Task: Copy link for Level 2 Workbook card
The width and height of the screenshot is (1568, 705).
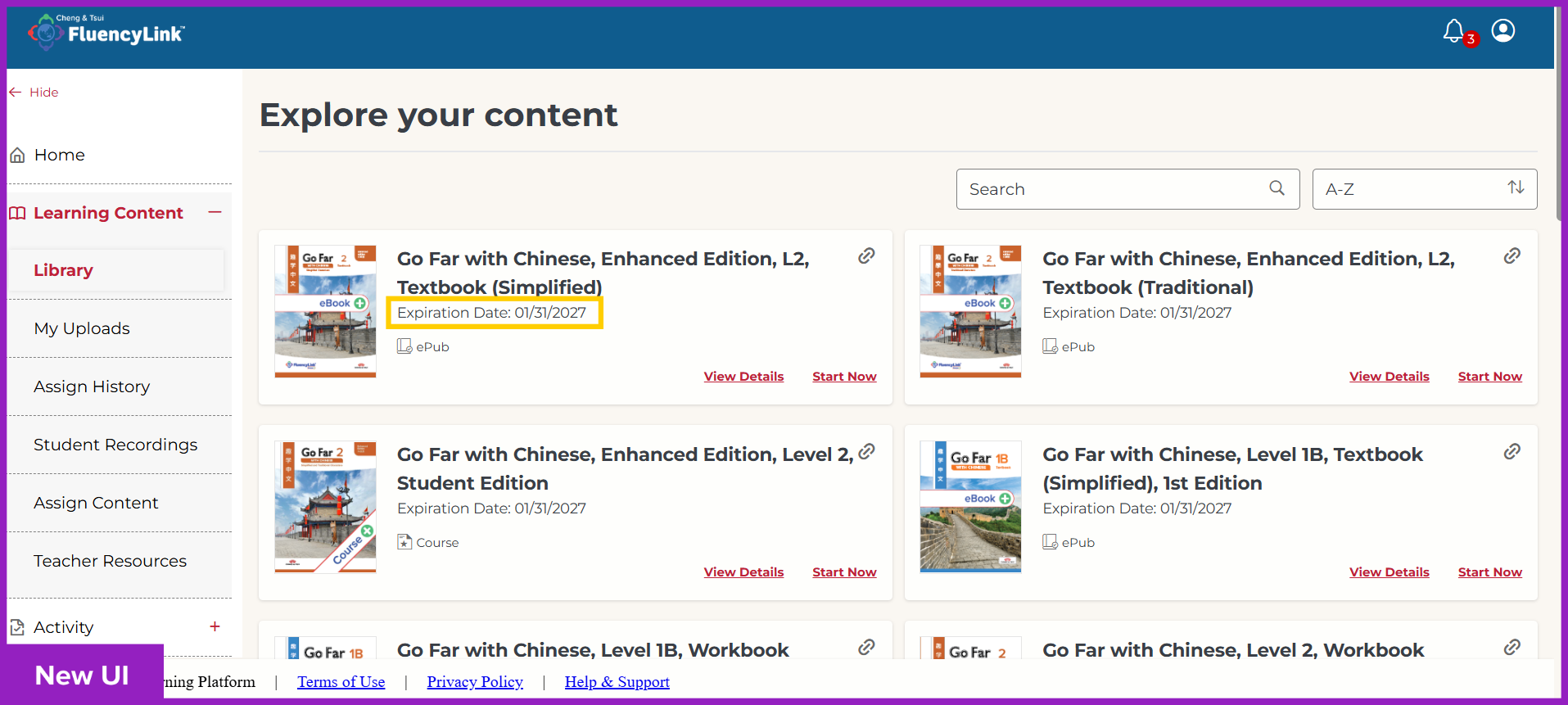Action: click(1512, 647)
